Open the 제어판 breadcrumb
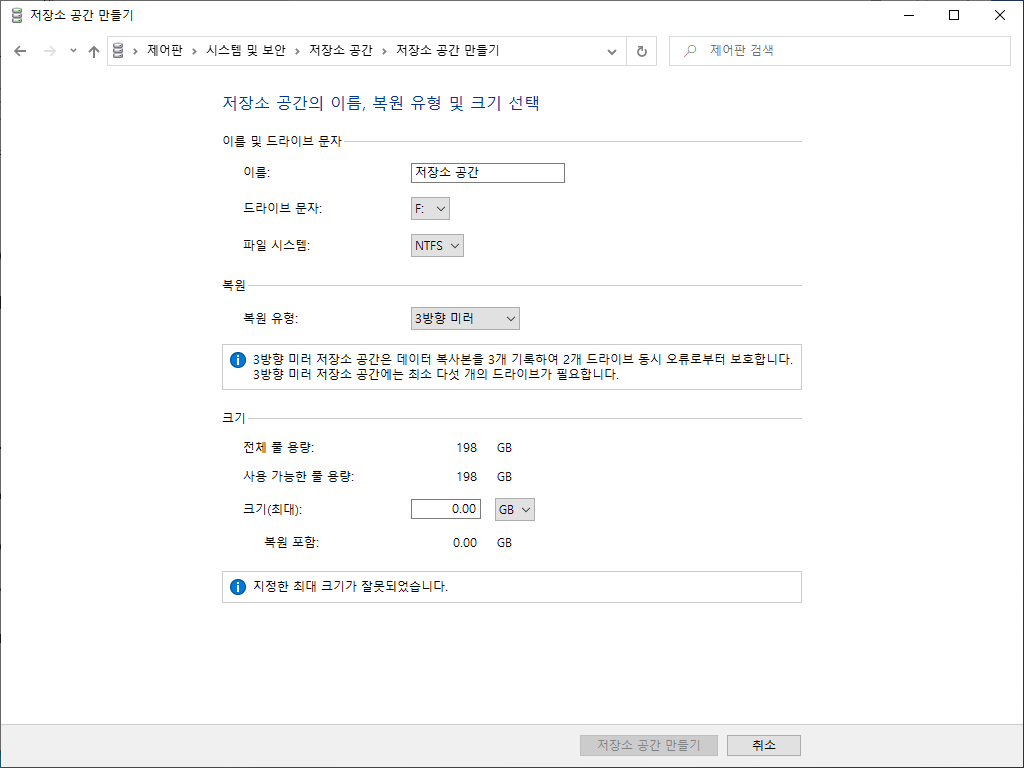The height and width of the screenshot is (768, 1024). 165,50
